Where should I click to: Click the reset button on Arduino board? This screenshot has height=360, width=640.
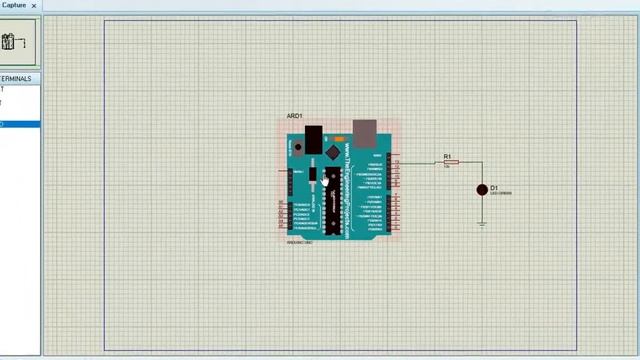(298, 147)
